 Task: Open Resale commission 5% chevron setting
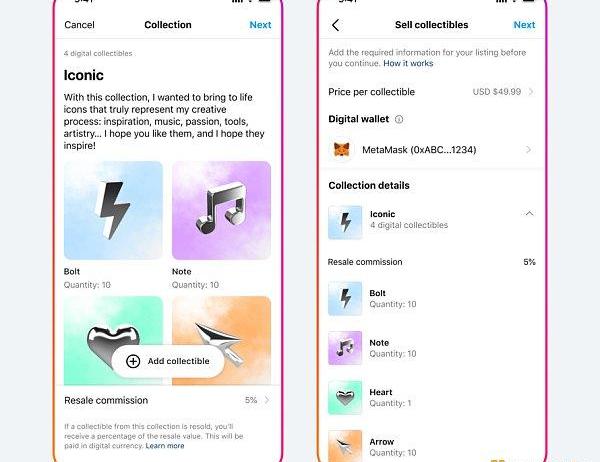click(267, 400)
